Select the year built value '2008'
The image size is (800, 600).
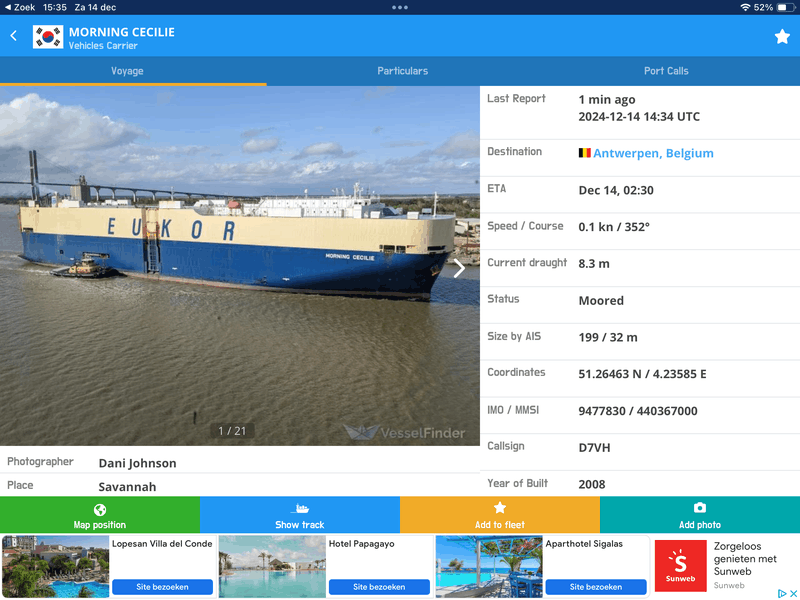[592, 484]
